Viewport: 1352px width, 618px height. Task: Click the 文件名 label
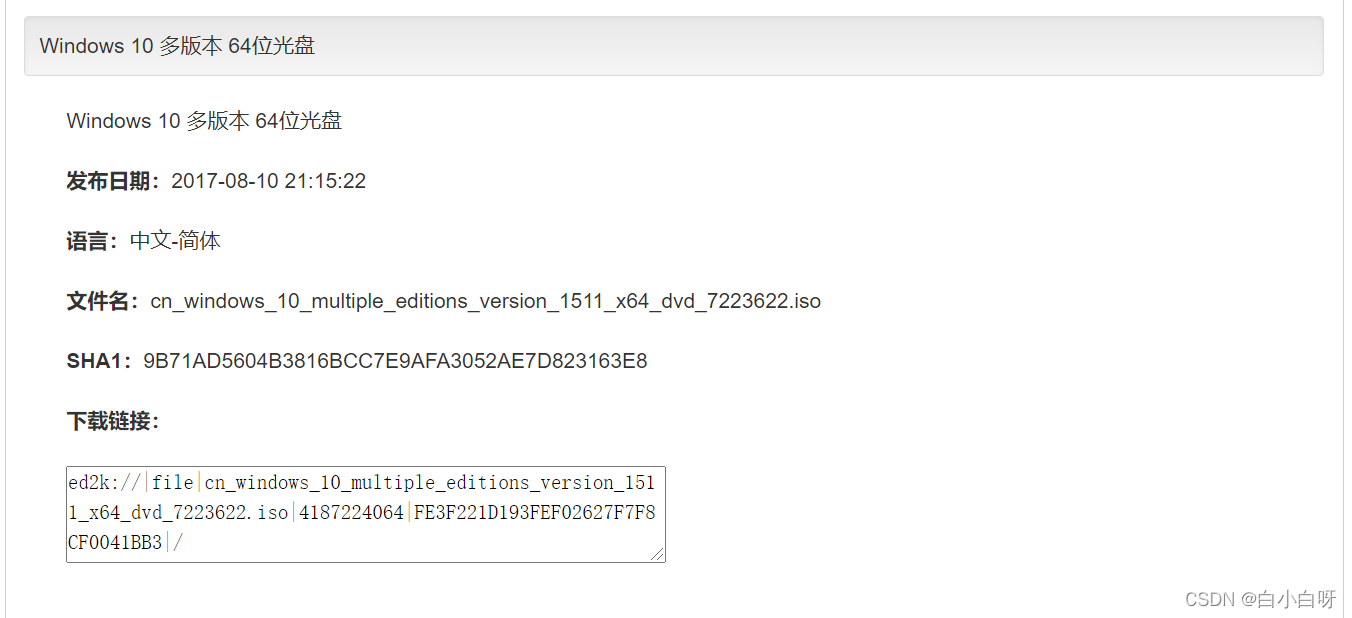102,301
